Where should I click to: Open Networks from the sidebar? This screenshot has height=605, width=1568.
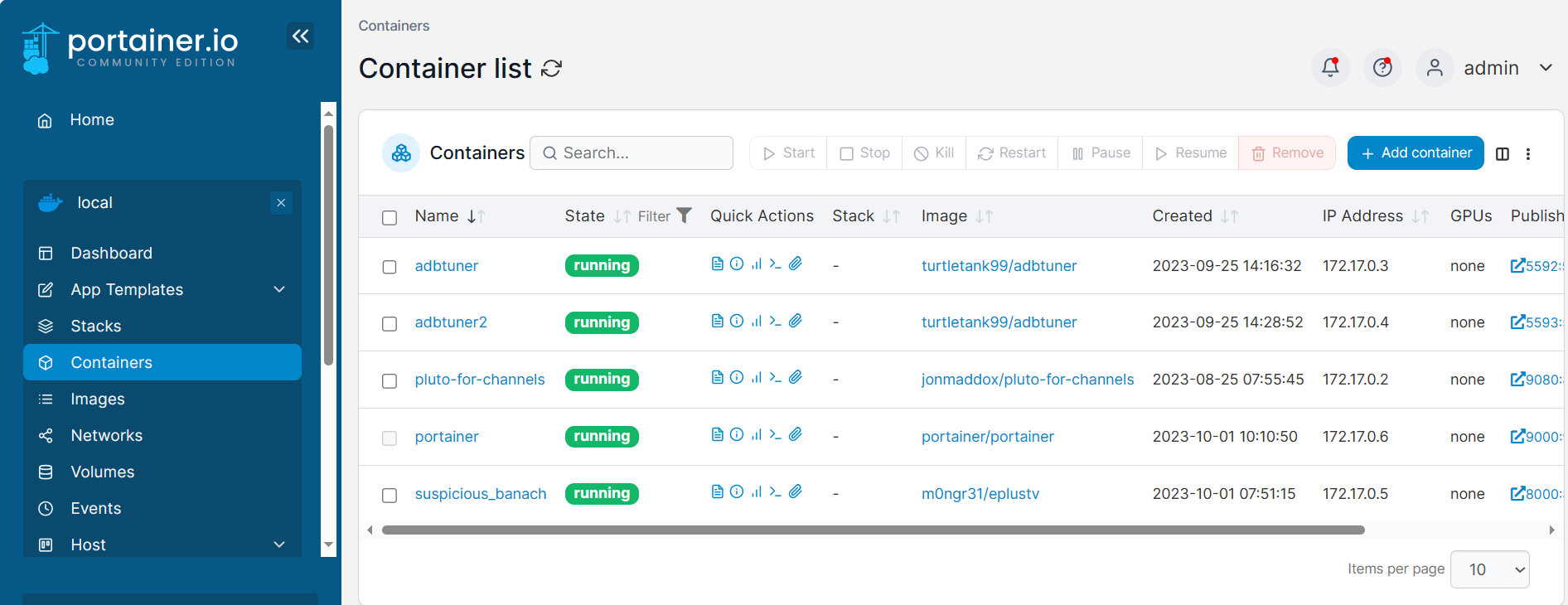[106, 435]
